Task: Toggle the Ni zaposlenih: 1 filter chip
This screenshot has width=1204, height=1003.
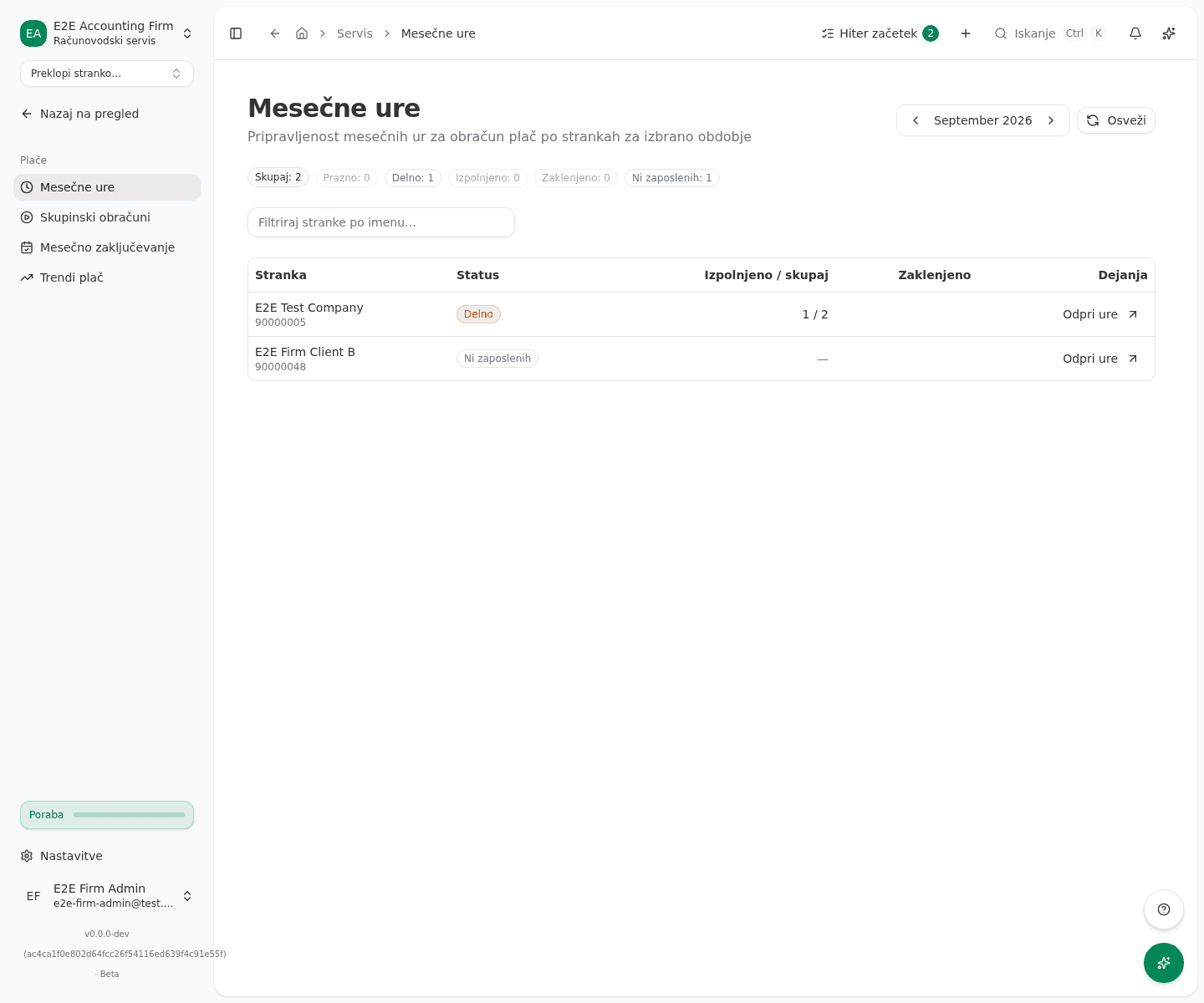Action: tap(672, 178)
